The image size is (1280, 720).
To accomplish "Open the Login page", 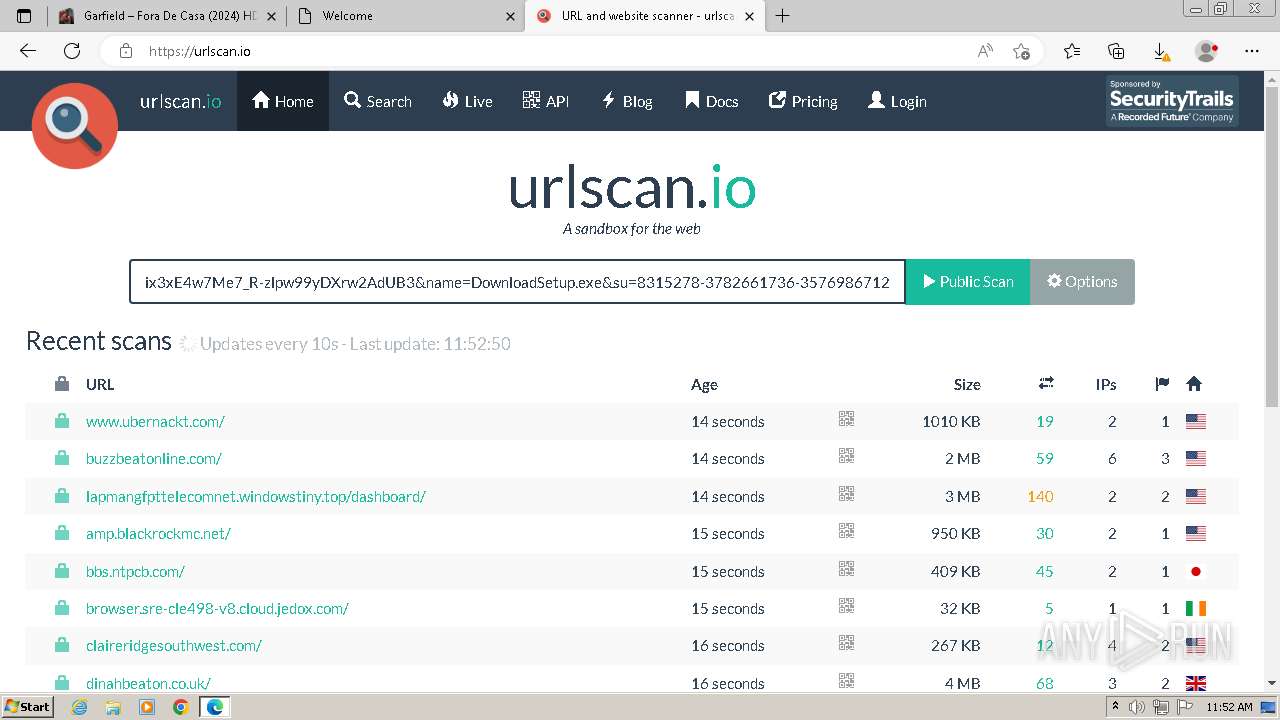I will click(x=897, y=101).
